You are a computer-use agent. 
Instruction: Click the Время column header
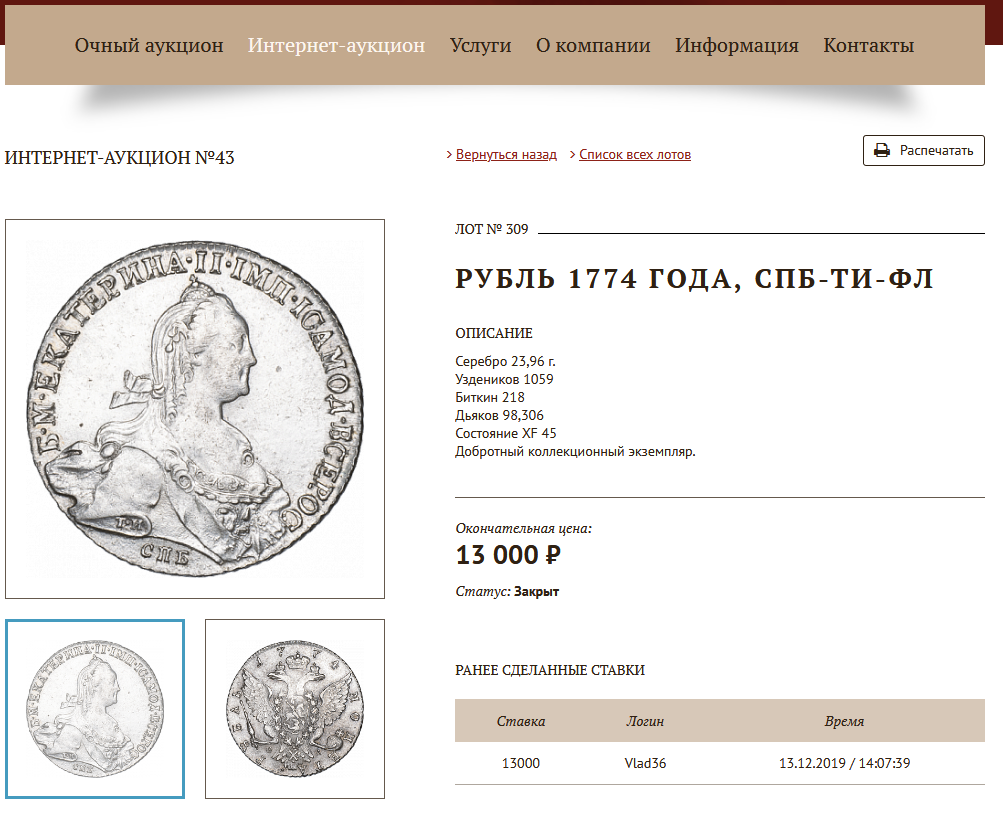844,722
